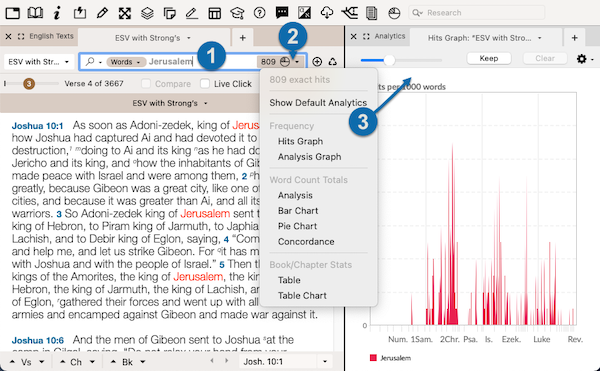Click the Info italic i toolbar icon
This screenshot has width=600, height=371.
[57, 13]
